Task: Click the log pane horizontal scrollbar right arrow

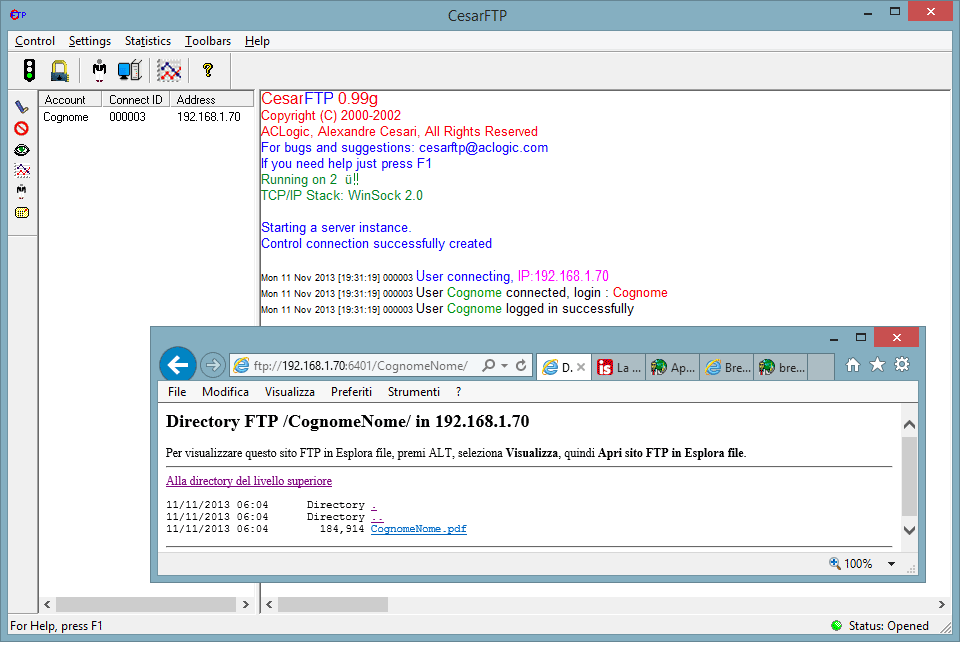Action: click(x=941, y=604)
